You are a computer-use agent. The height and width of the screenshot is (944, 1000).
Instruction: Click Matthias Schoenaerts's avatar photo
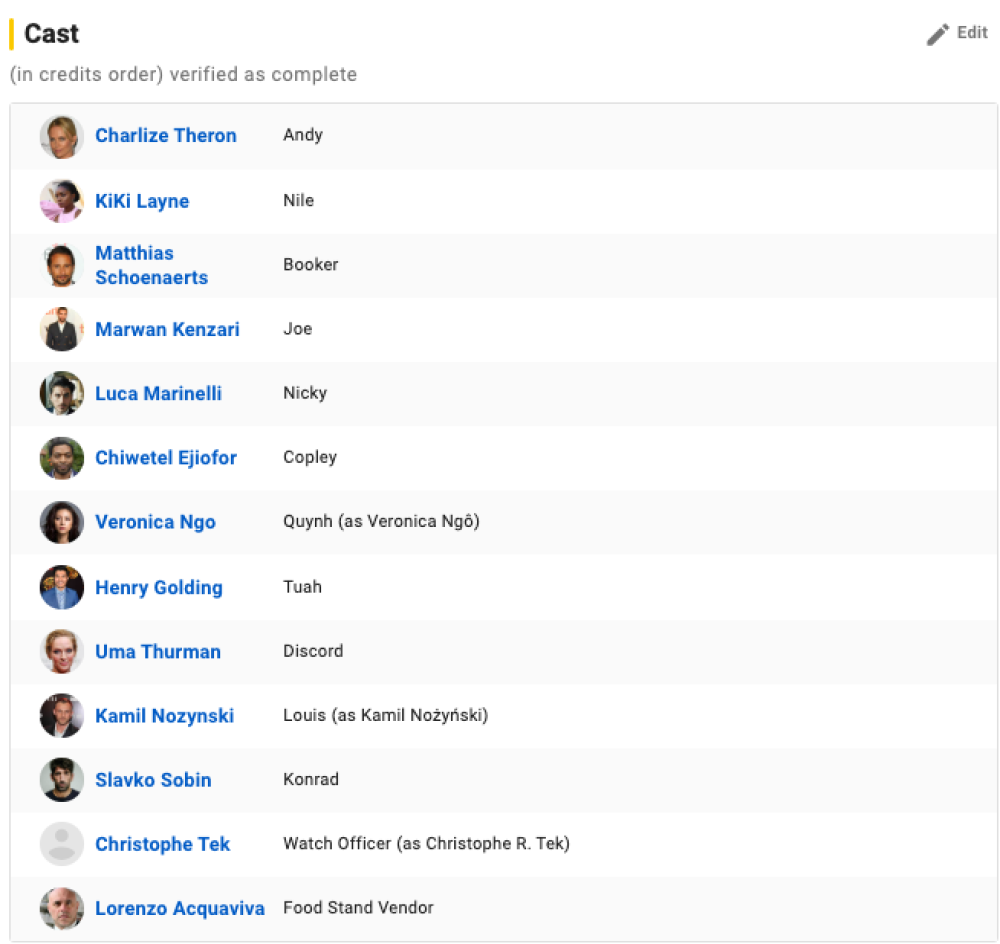[x=62, y=265]
